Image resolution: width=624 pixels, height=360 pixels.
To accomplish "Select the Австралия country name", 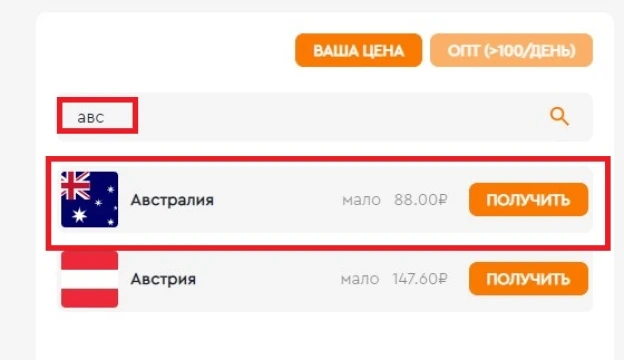I will (172, 200).
